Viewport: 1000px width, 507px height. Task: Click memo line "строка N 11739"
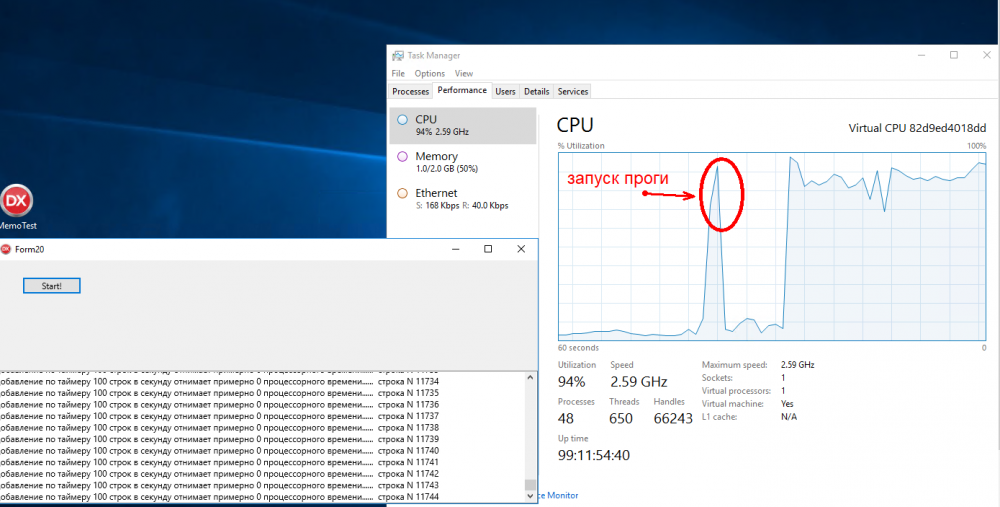coord(408,439)
